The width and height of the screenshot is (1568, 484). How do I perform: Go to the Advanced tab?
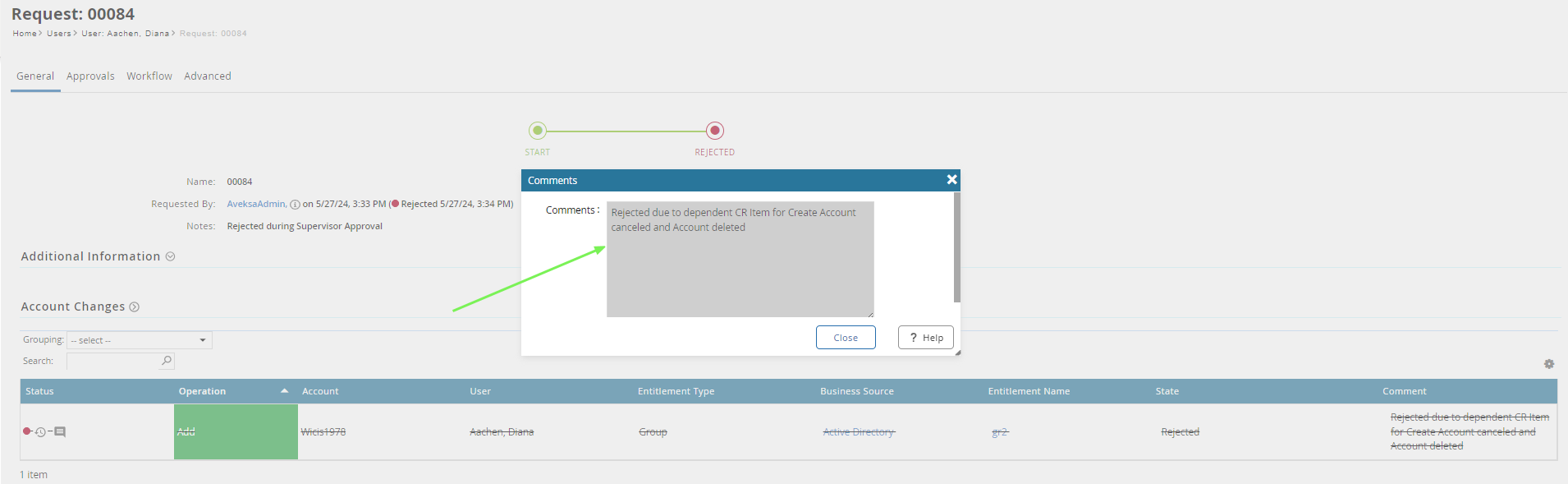[208, 76]
